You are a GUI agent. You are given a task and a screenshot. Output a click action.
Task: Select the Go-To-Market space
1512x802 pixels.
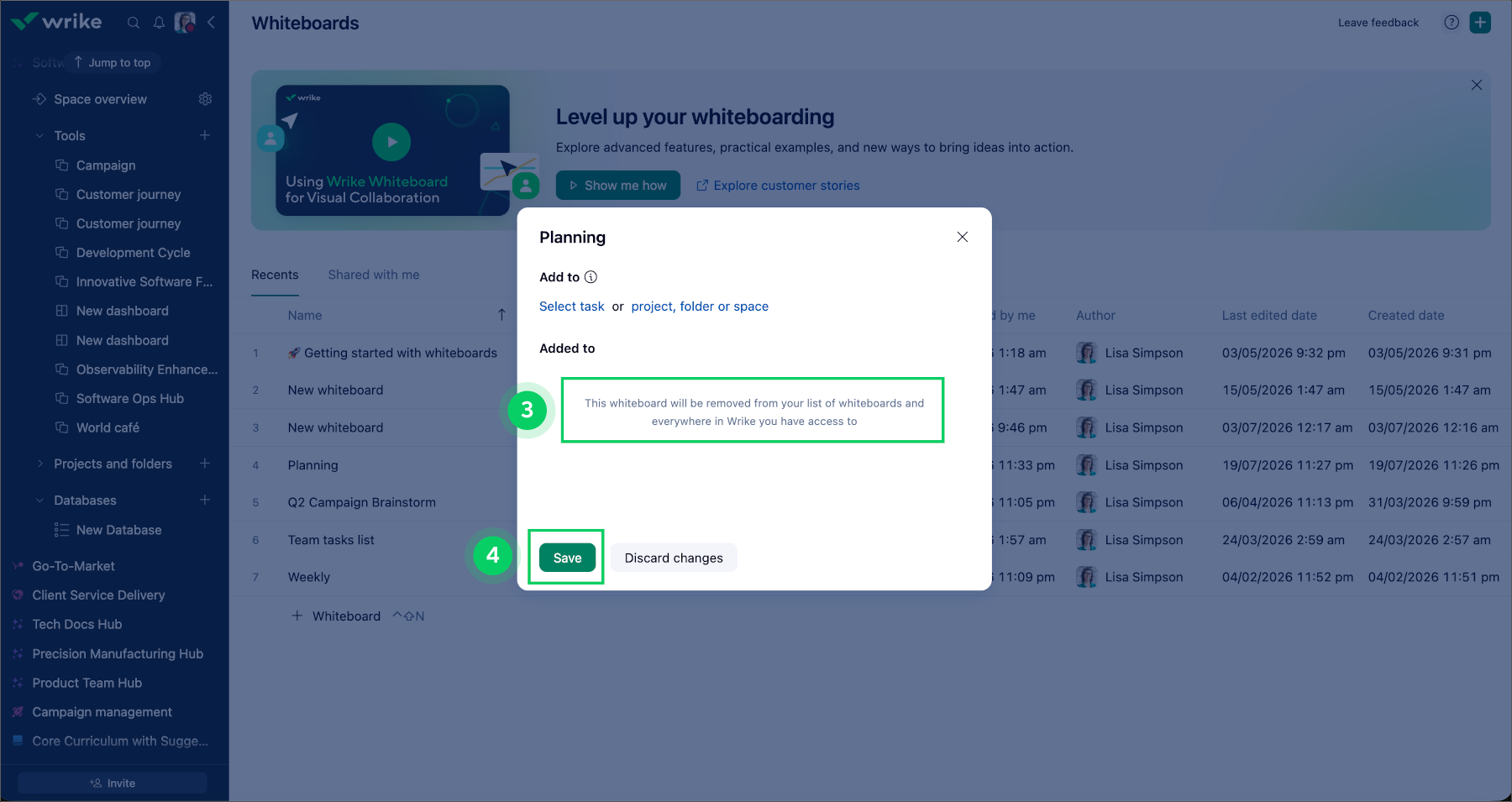point(73,566)
